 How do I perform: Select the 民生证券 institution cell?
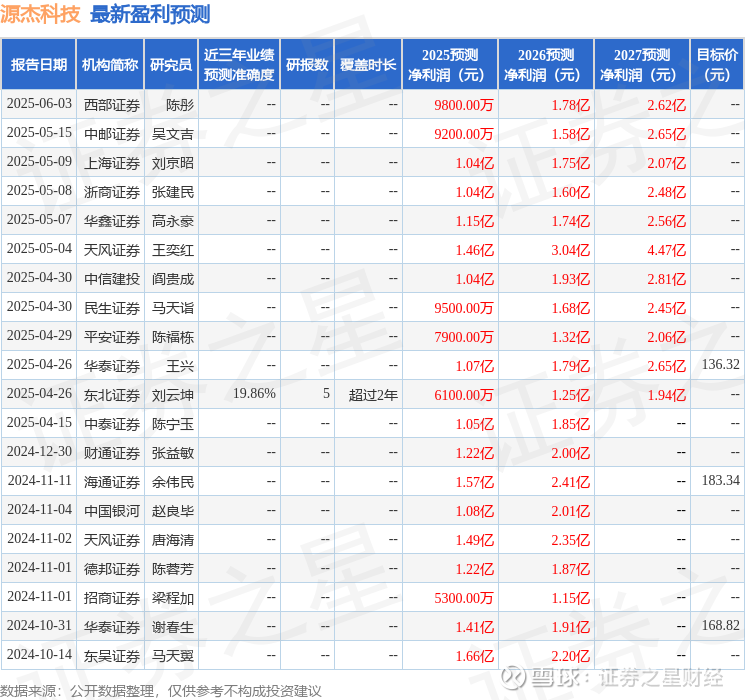point(112,308)
